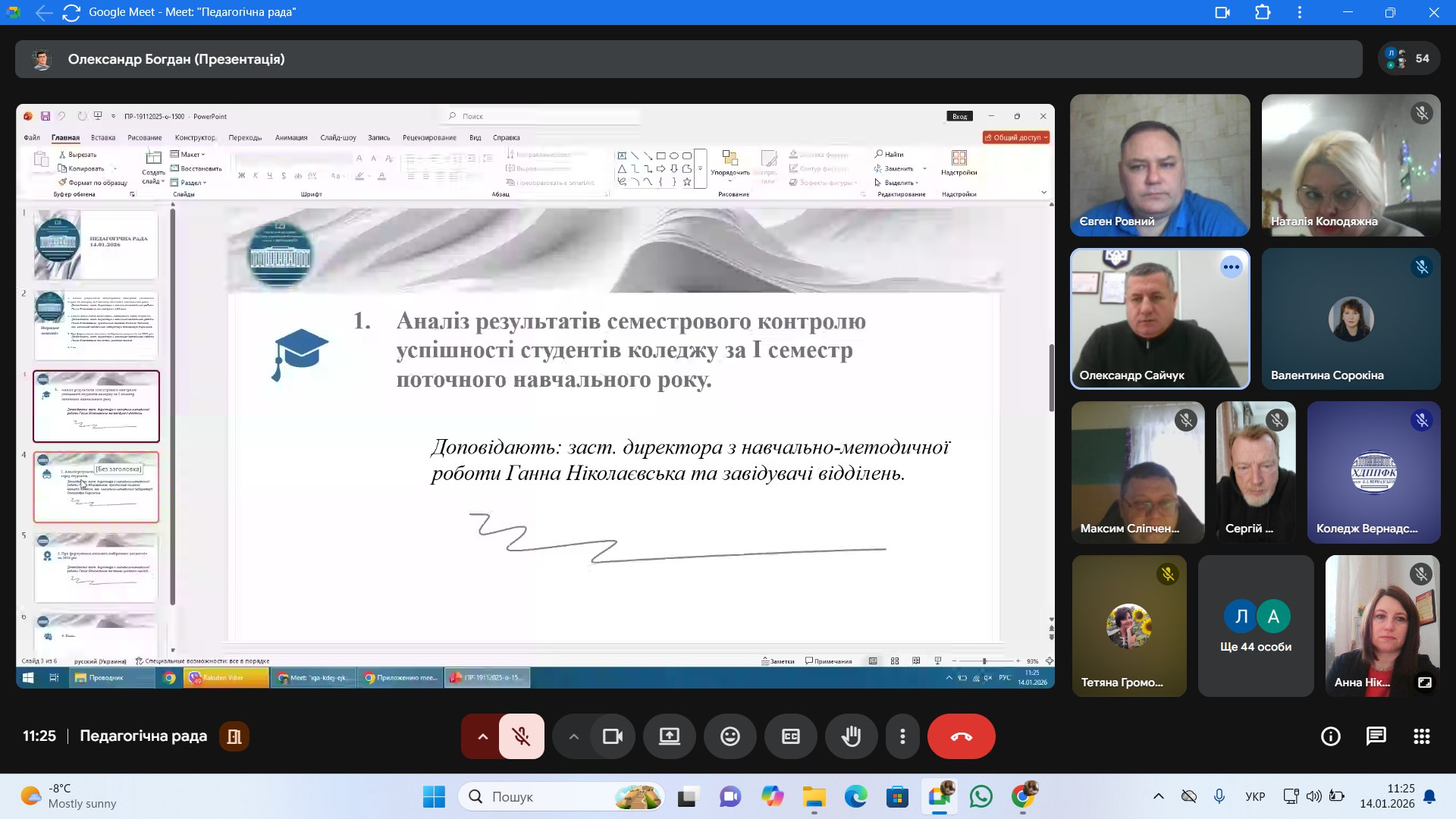
Task: Open the meeting details info icon
Action: tap(1330, 736)
